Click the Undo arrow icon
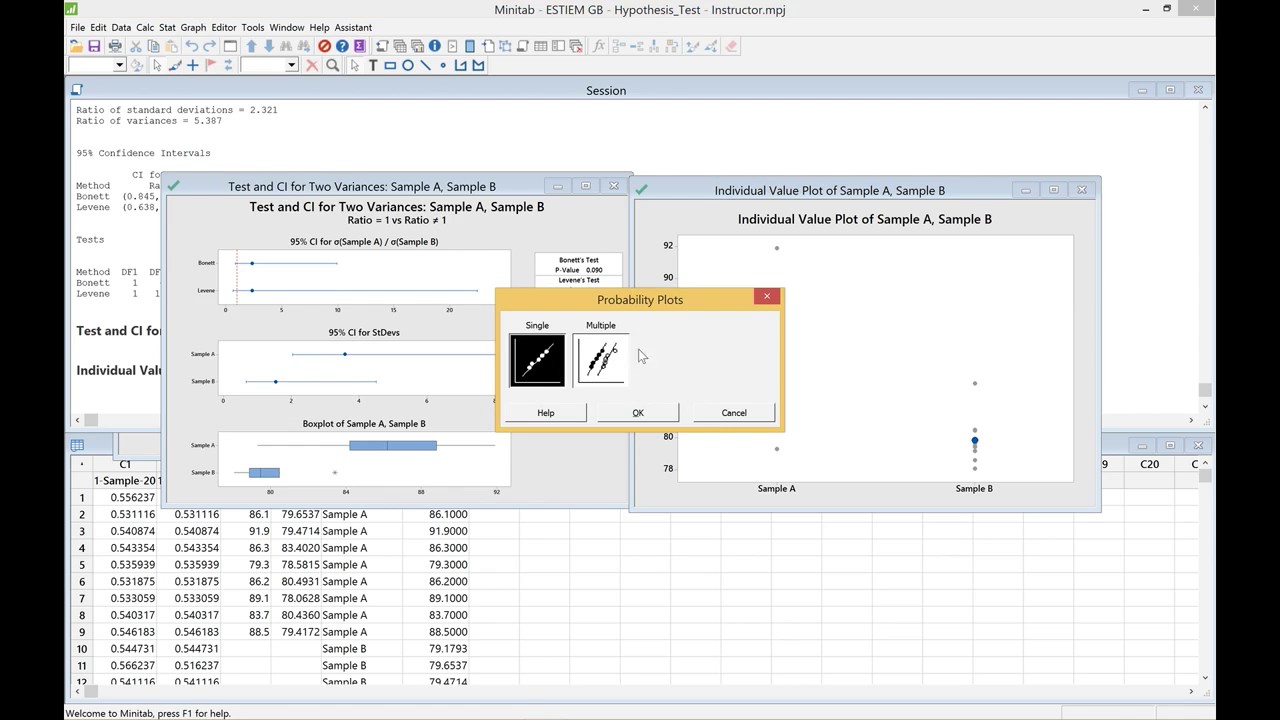 click(x=191, y=46)
